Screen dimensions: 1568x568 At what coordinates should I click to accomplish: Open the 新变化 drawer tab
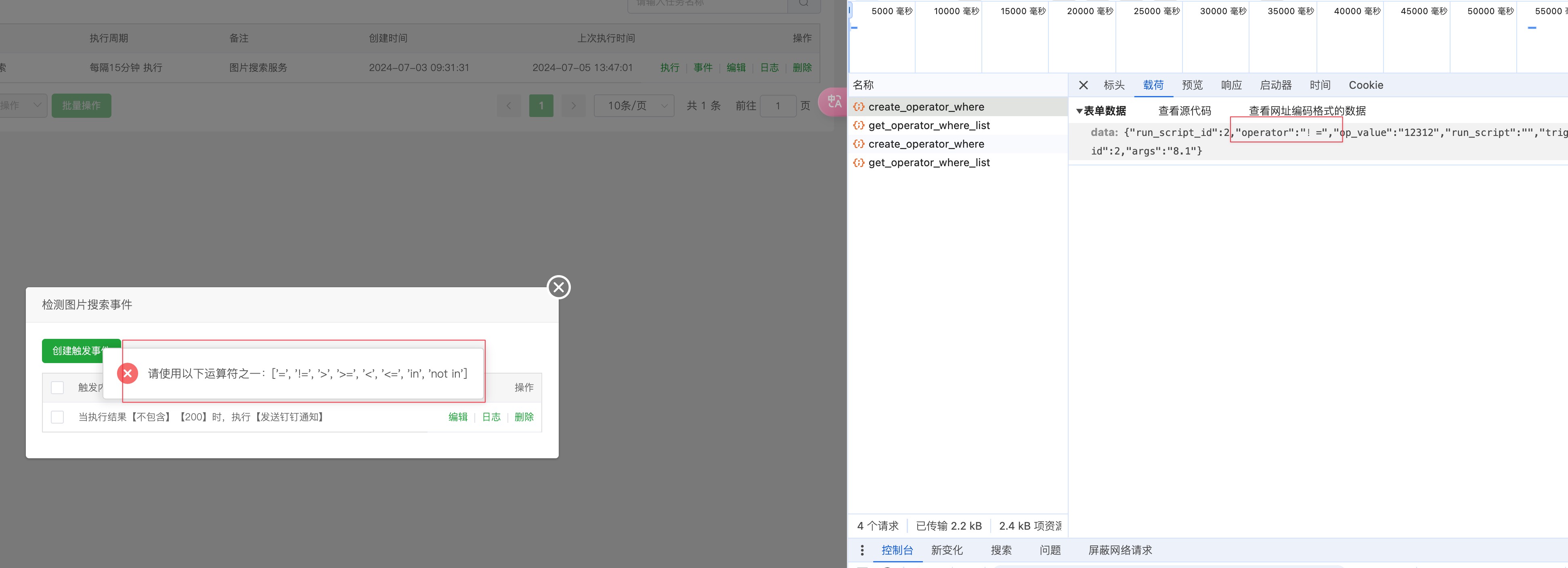[x=947, y=550]
